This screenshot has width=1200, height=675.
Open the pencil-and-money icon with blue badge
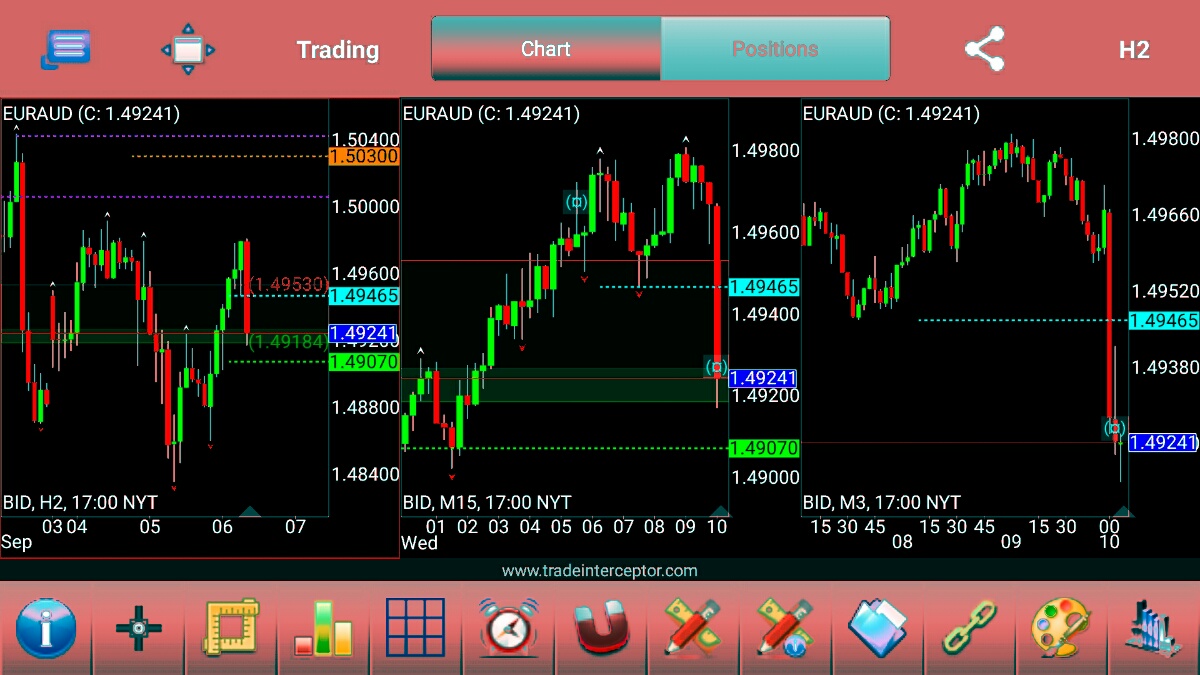click(785, 628)
